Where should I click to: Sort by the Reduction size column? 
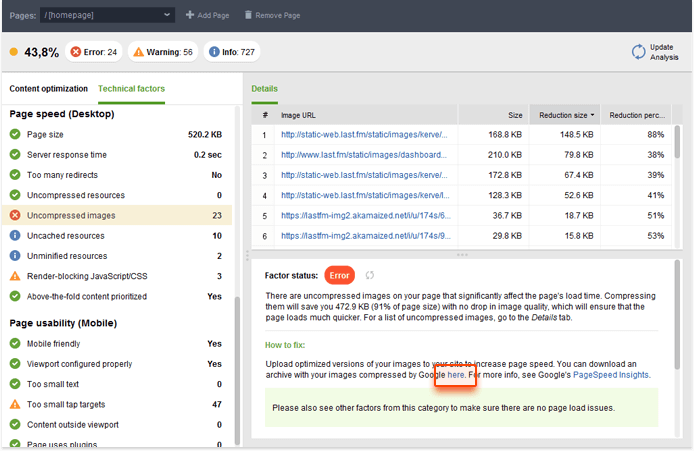click(x=564, y=115)
